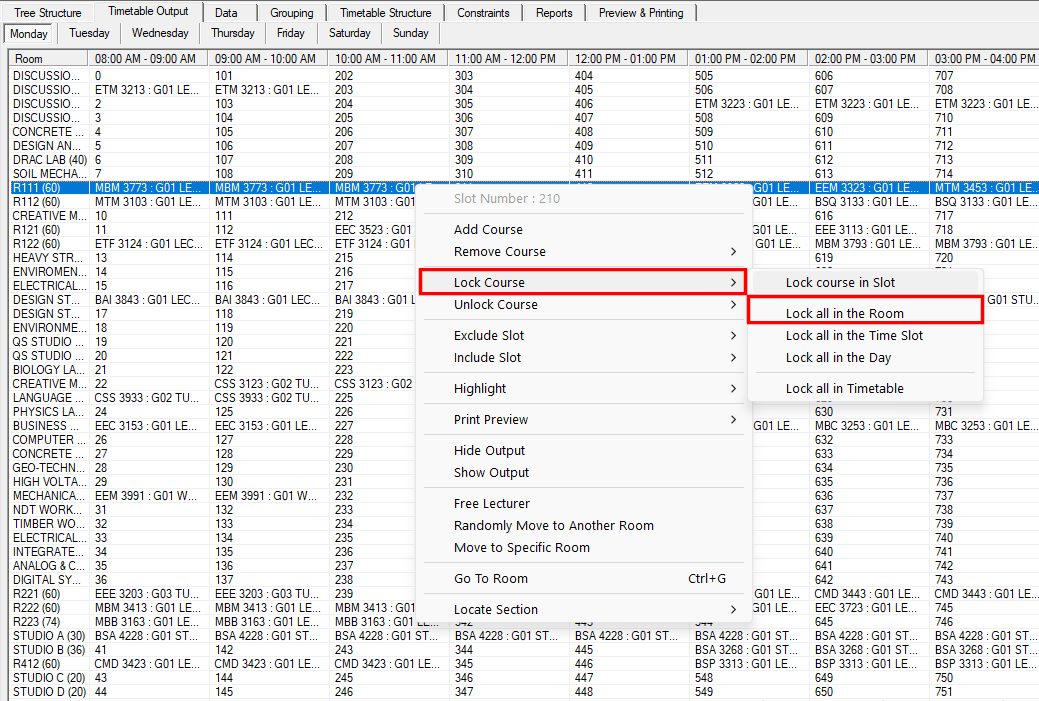Open the Tree Structure tab
Viewport: 1039px width, 701px height.
48,13
